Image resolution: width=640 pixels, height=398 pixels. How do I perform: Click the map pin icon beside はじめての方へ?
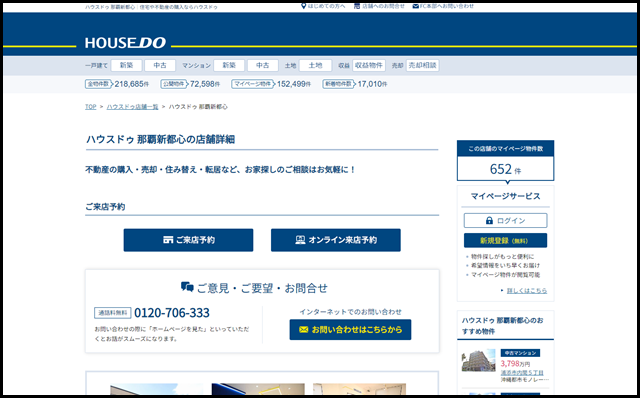pyautogui.click(x=303, y=6)
